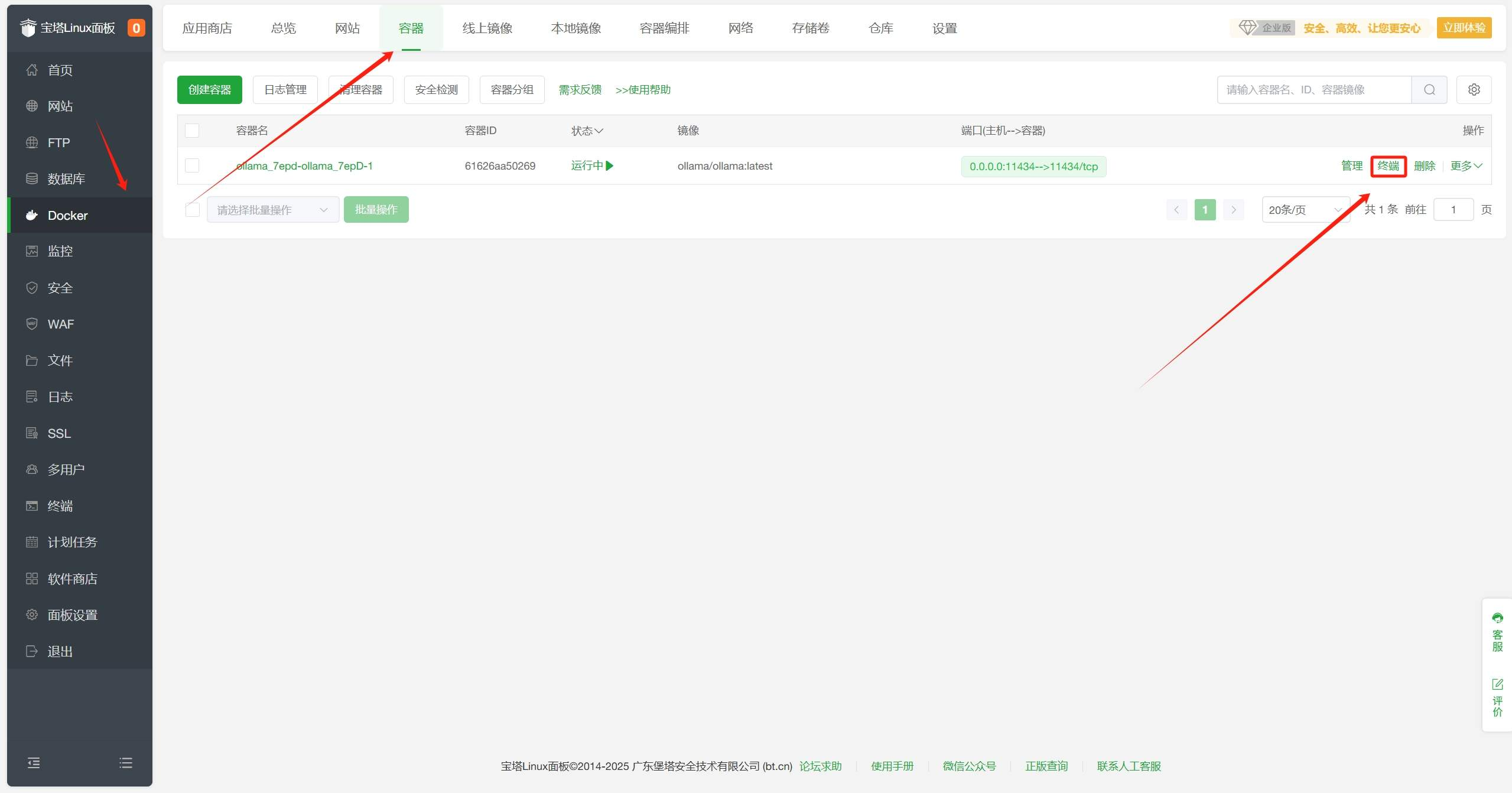Switch to the 本地镜像 tab
This screenshot has width=1512, height=793.
tap(575, 28)
